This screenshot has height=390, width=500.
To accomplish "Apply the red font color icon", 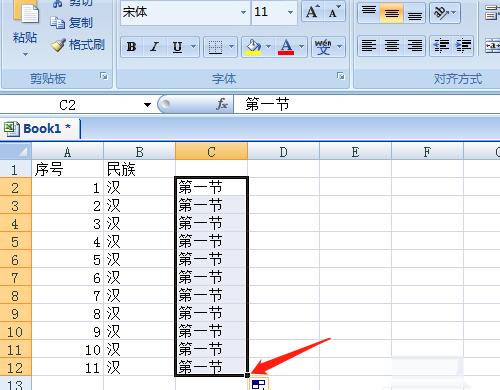I will point(286,47).
